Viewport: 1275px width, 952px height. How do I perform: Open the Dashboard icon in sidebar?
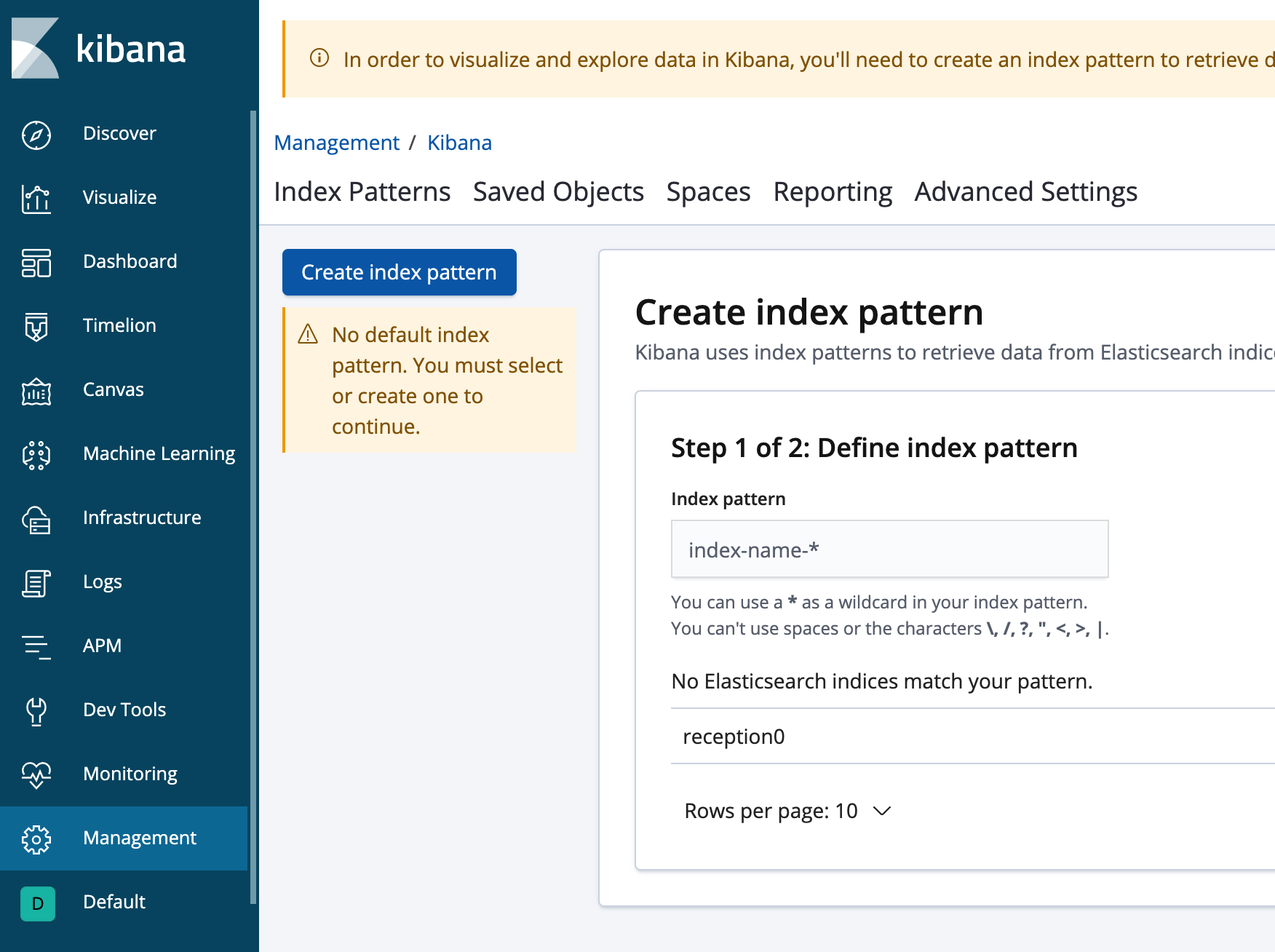click(36, 263)
